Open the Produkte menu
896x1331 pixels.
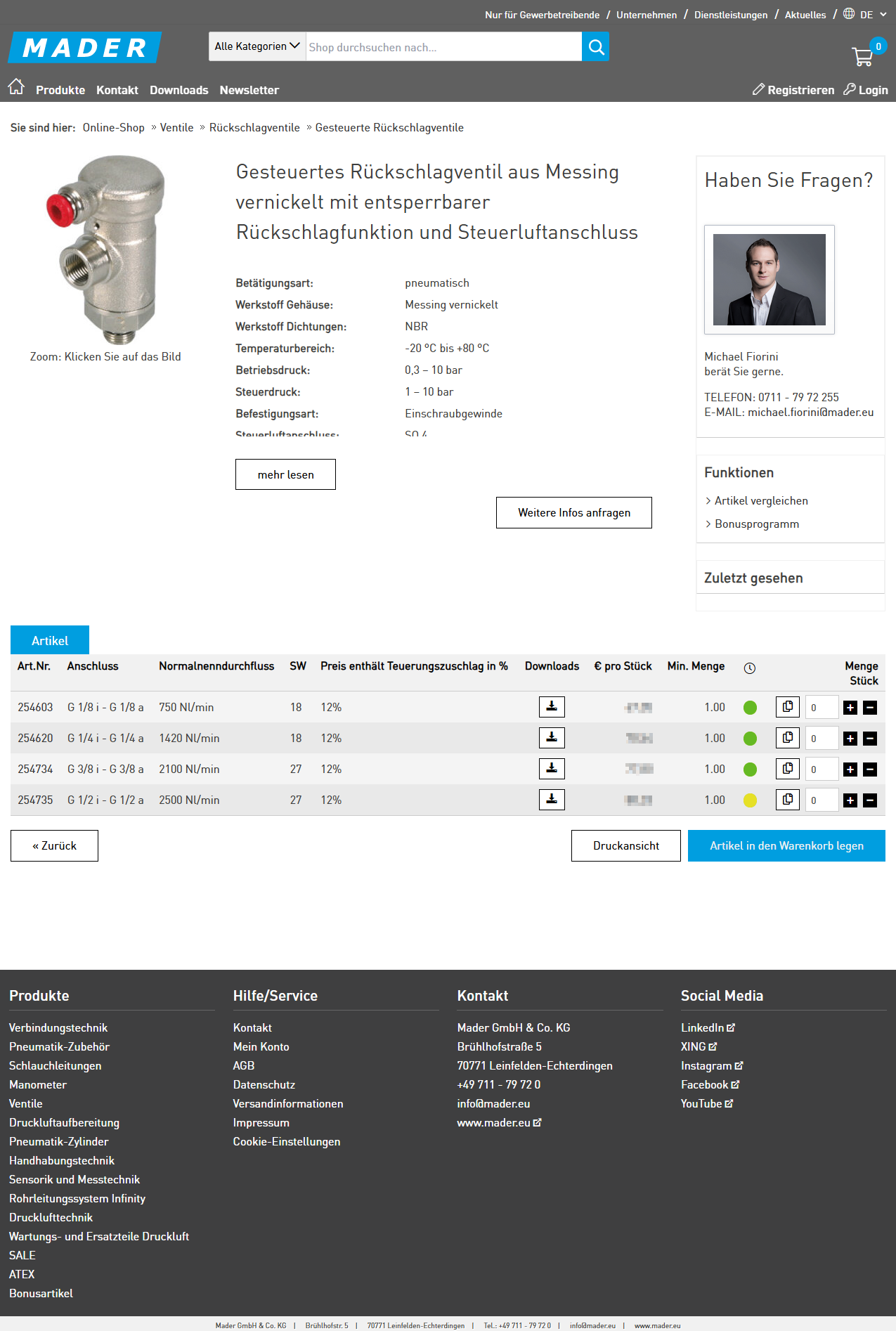[x=60, y=90]
